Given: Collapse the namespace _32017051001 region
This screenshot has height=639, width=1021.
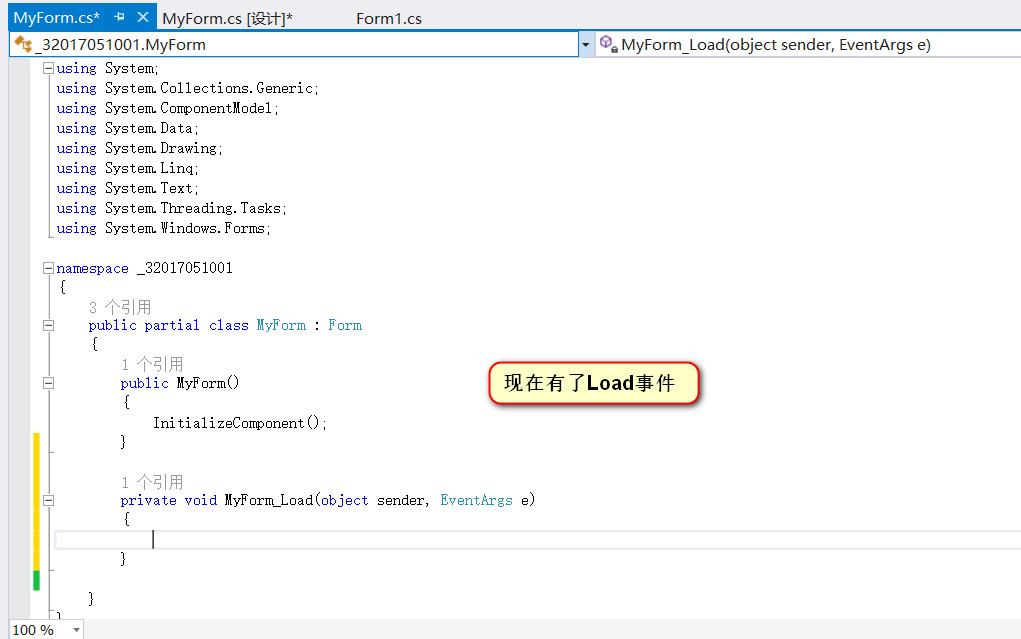Looking at the screenshot, I should (x=46, y=268).
